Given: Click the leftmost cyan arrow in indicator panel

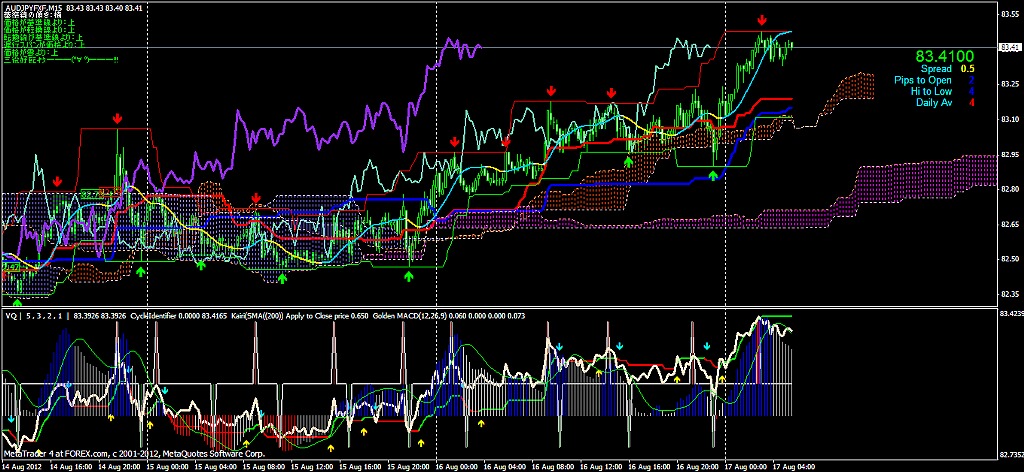Looking at the screenshot, I should tap(11, 420).
